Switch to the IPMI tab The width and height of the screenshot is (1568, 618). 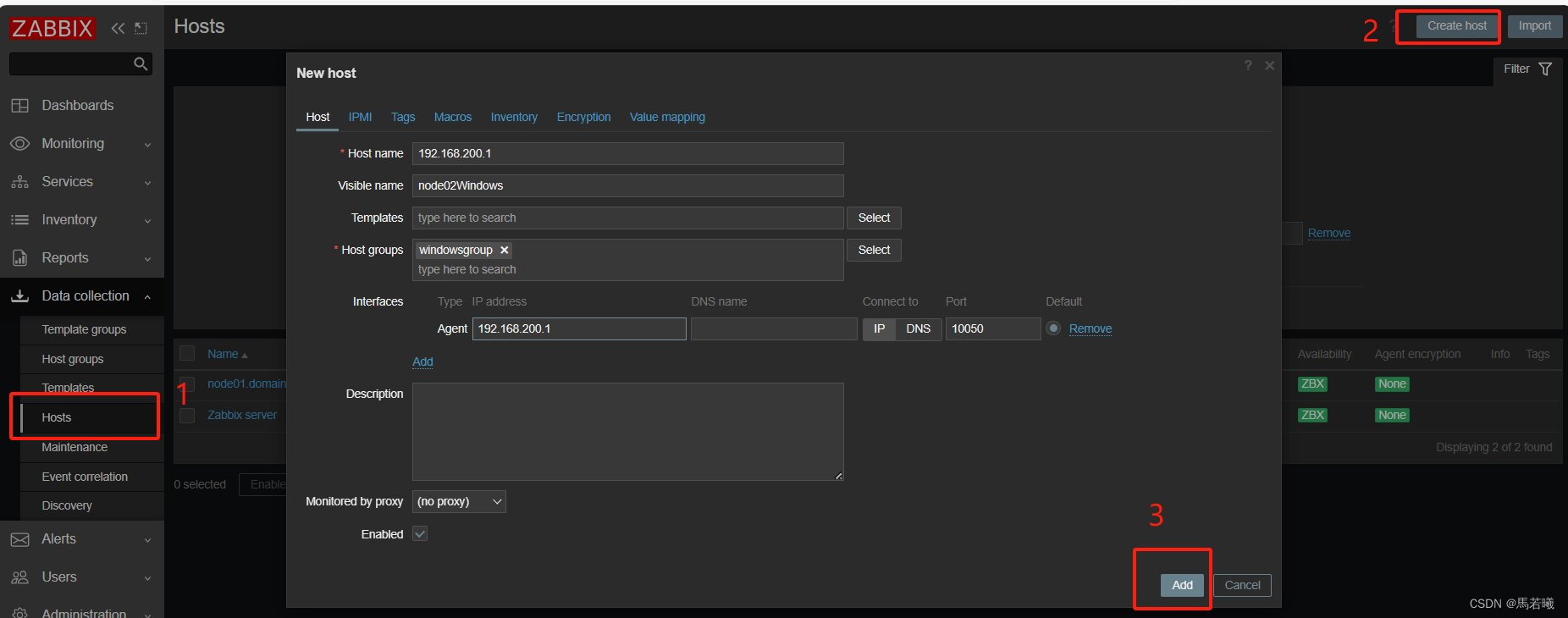pyautogui.click(x=360, y=117)
